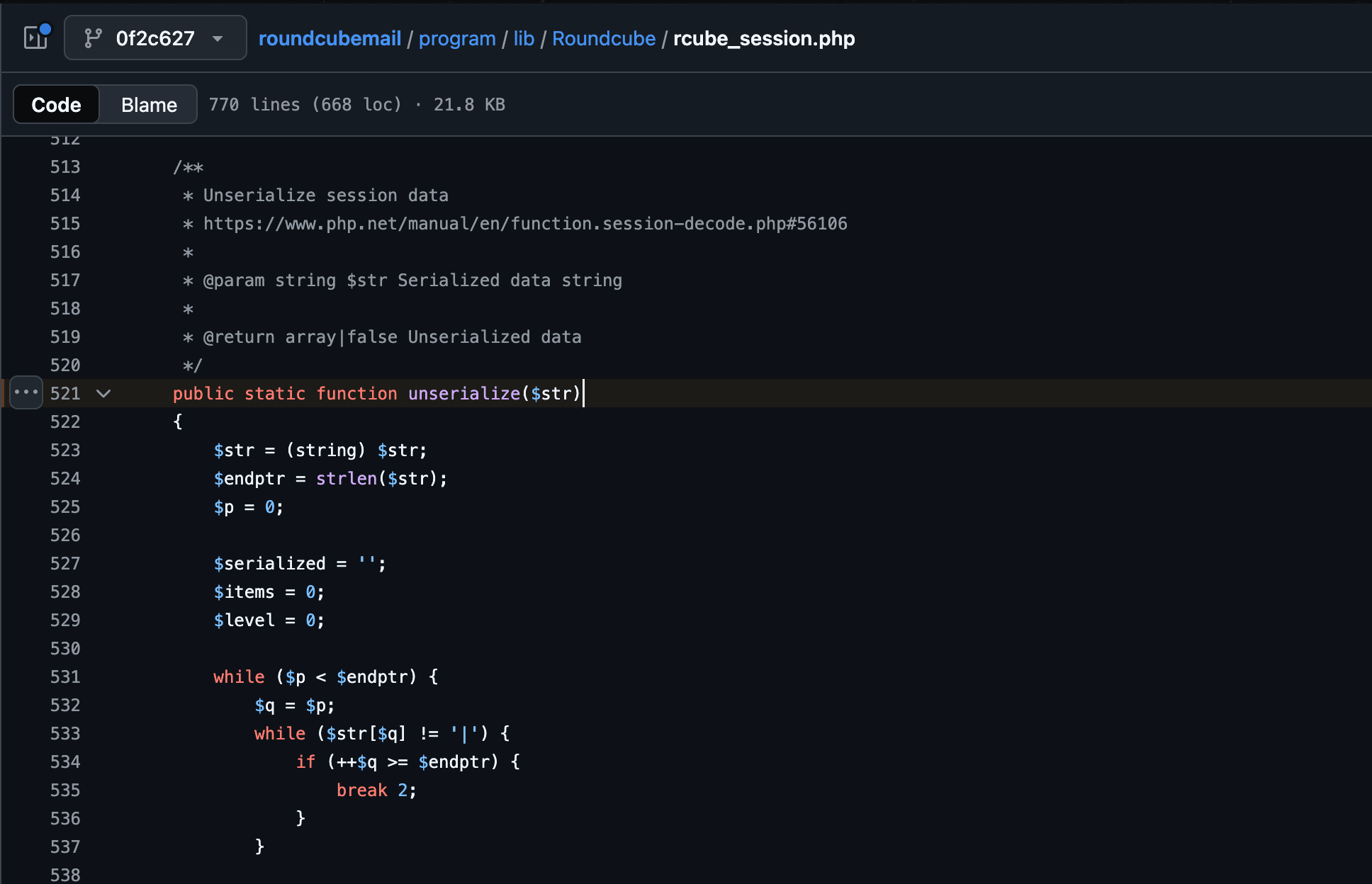This screenshot has height=884, width=1372.
Task: Go to the lib folder breadcrumb
Action: point(524,38)
